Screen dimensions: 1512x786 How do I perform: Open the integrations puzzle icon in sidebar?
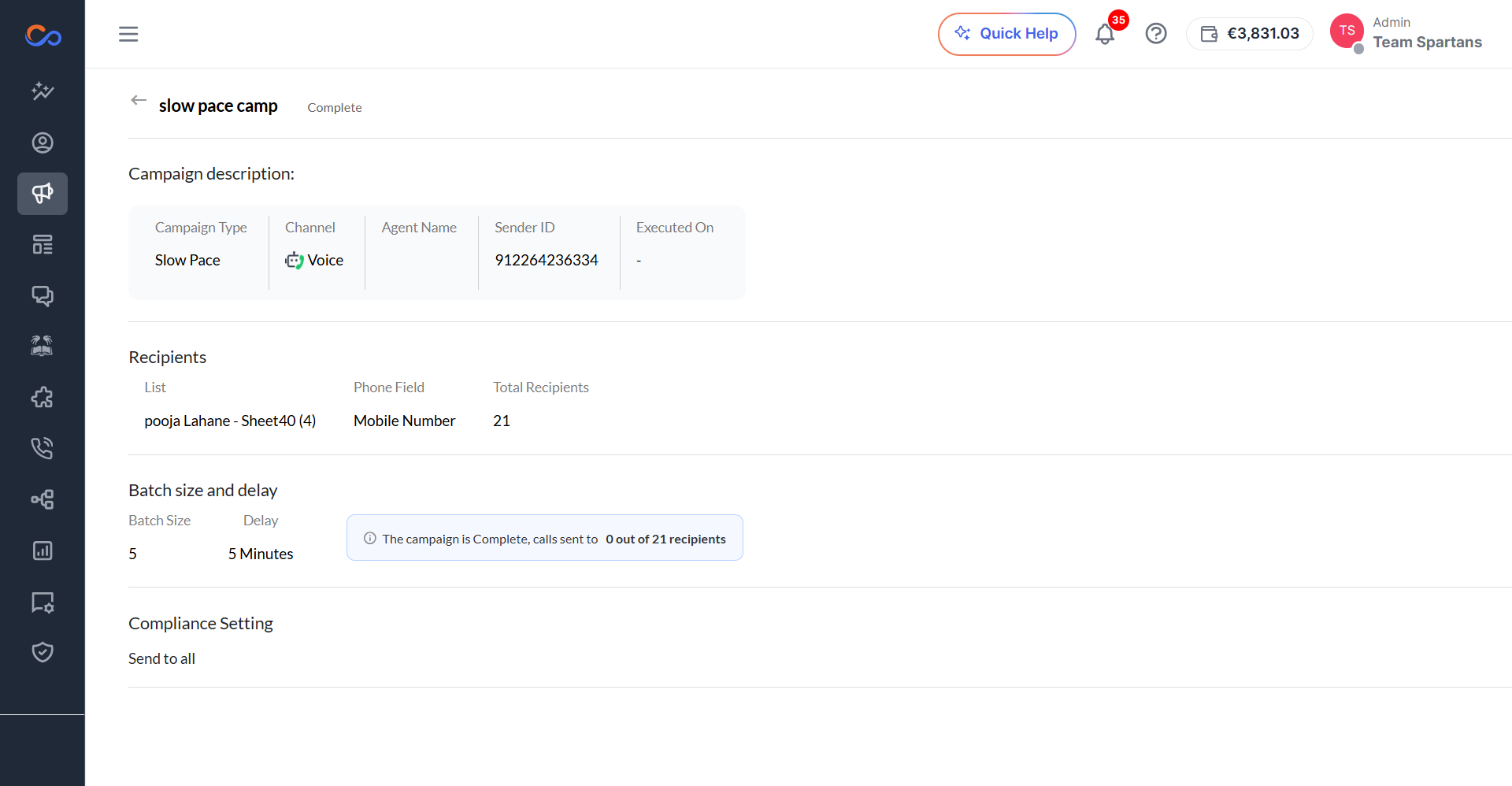pos(43,397)
